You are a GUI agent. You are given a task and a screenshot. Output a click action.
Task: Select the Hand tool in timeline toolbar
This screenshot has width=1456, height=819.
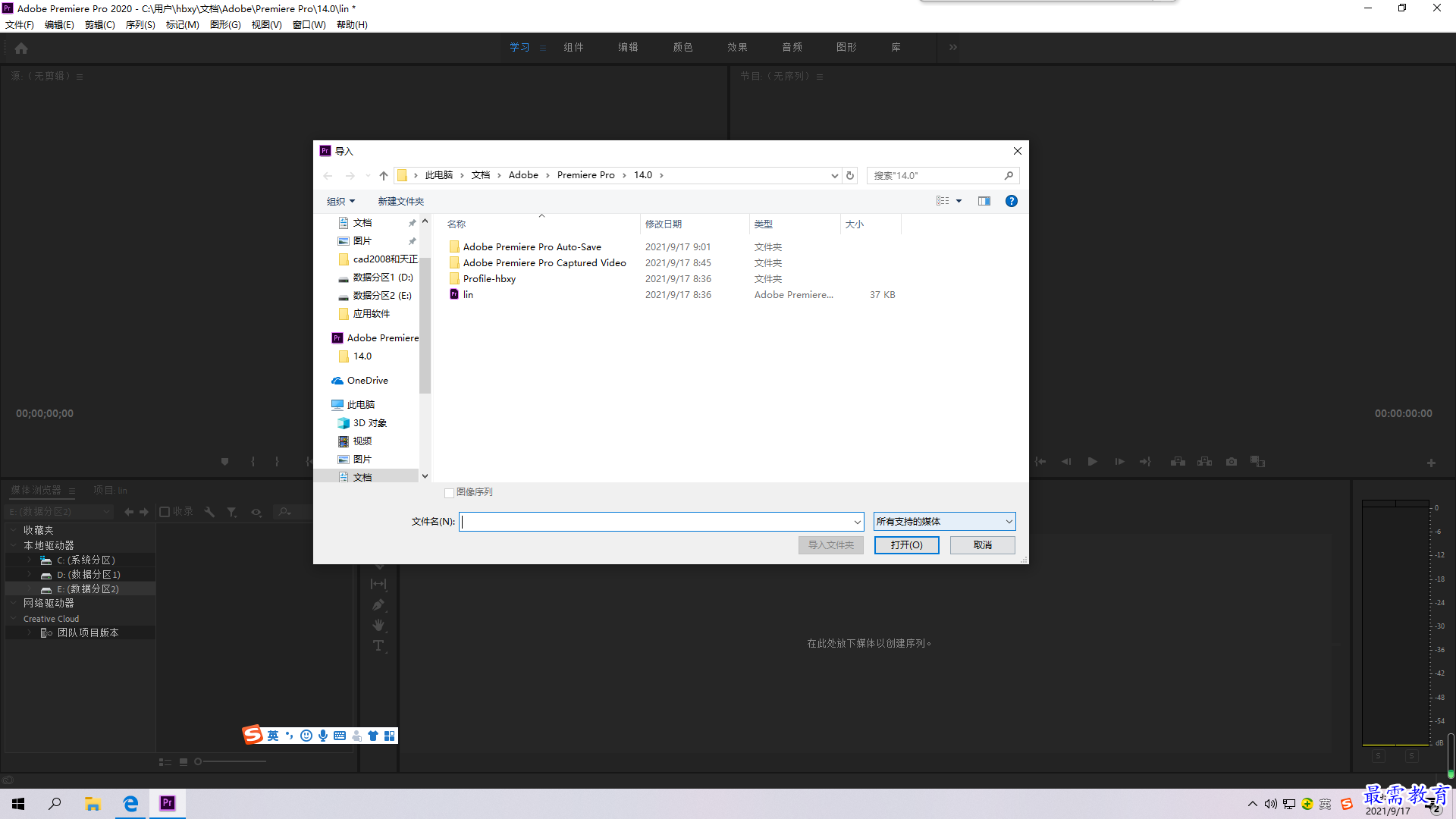coord(378,626)
